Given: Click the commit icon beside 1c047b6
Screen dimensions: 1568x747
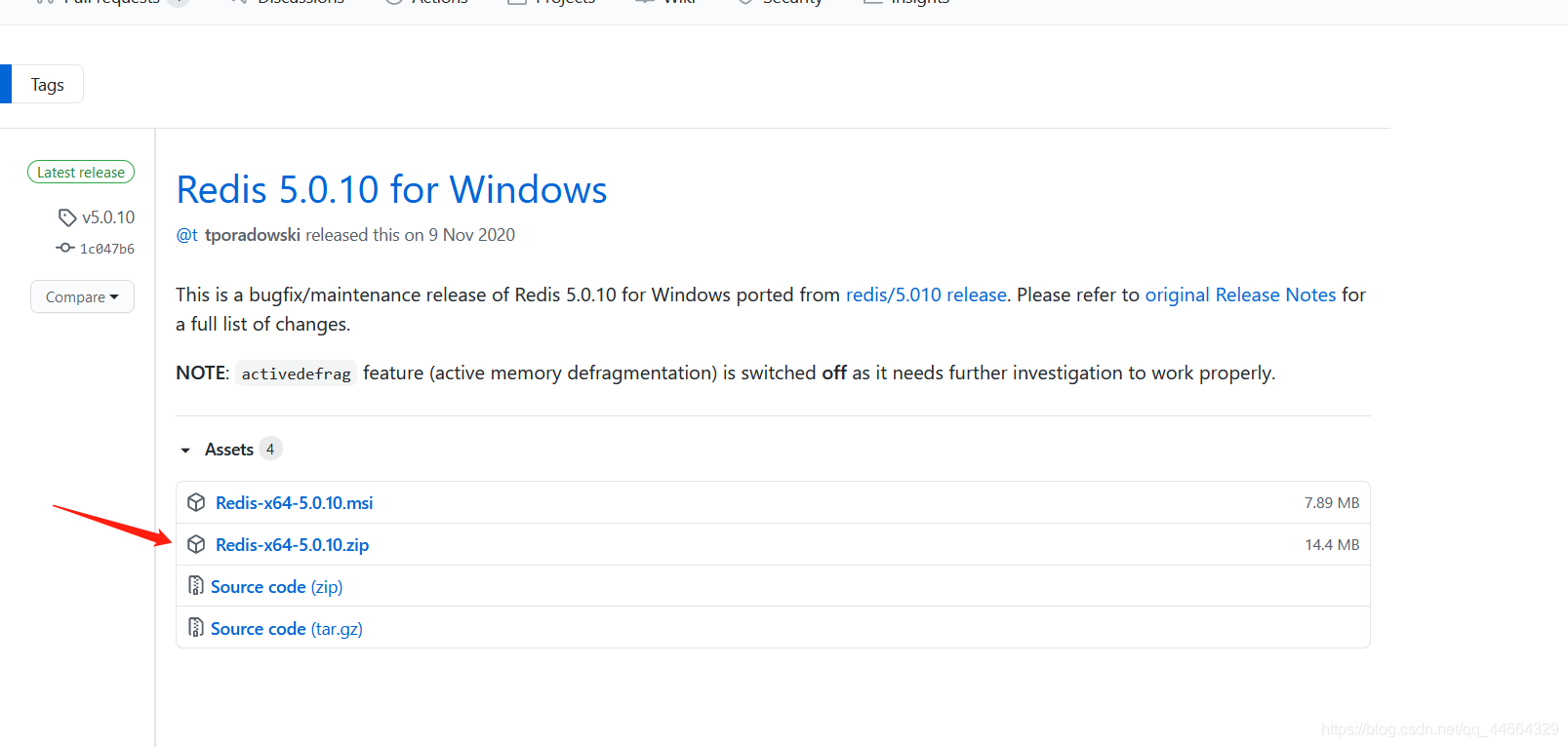Looking at the screenshot, I should (65, 248).
